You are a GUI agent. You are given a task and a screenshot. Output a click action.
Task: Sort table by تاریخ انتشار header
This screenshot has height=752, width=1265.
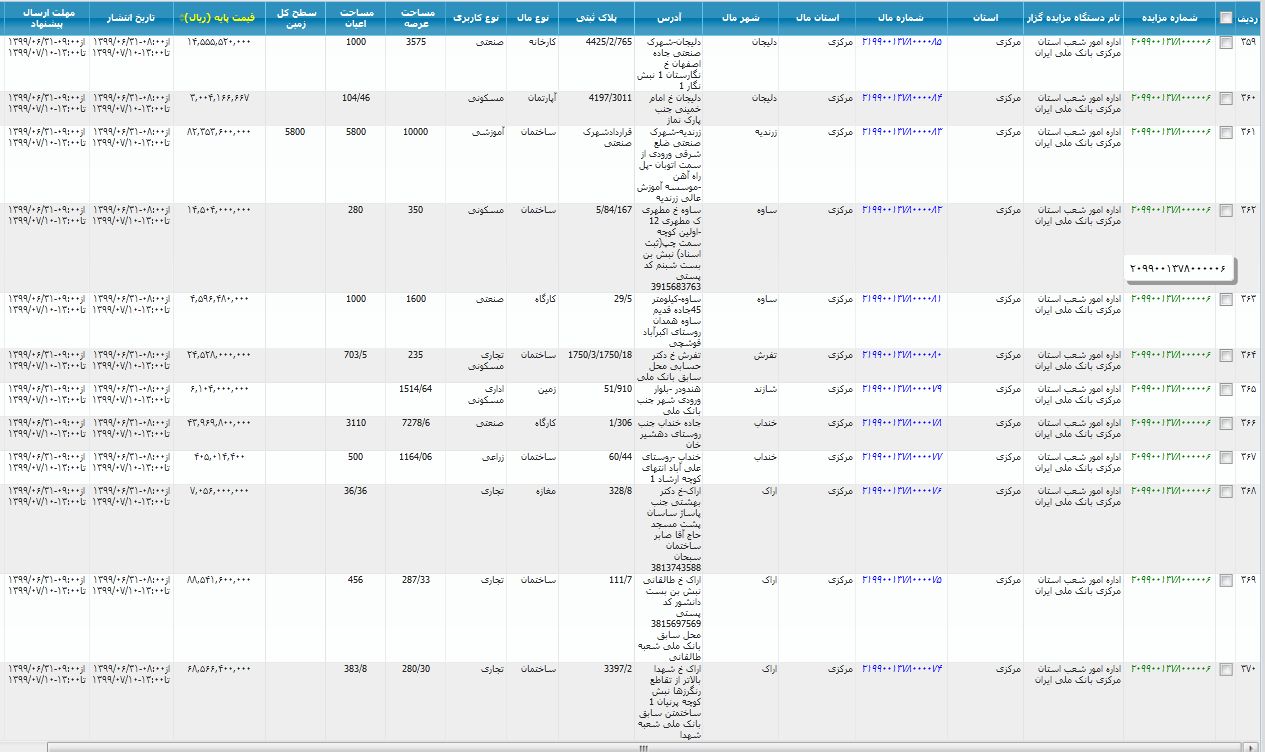pyautogui.click(x=130, y=18)
